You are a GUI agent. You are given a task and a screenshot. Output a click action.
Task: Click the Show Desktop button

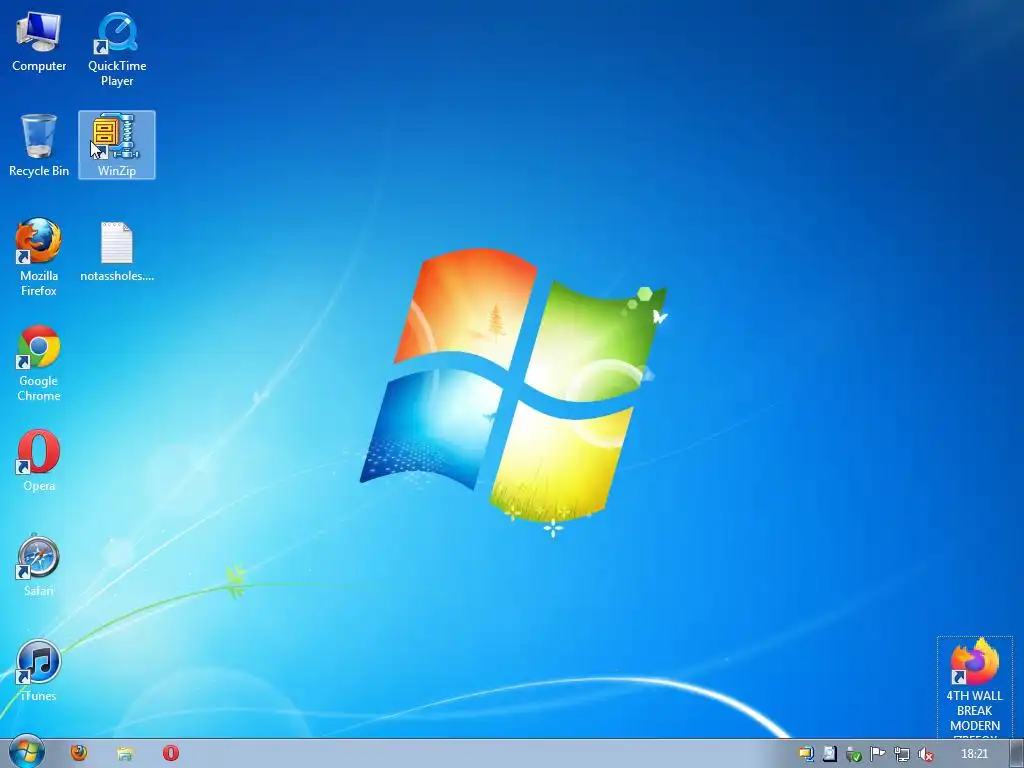point(1017,754)
